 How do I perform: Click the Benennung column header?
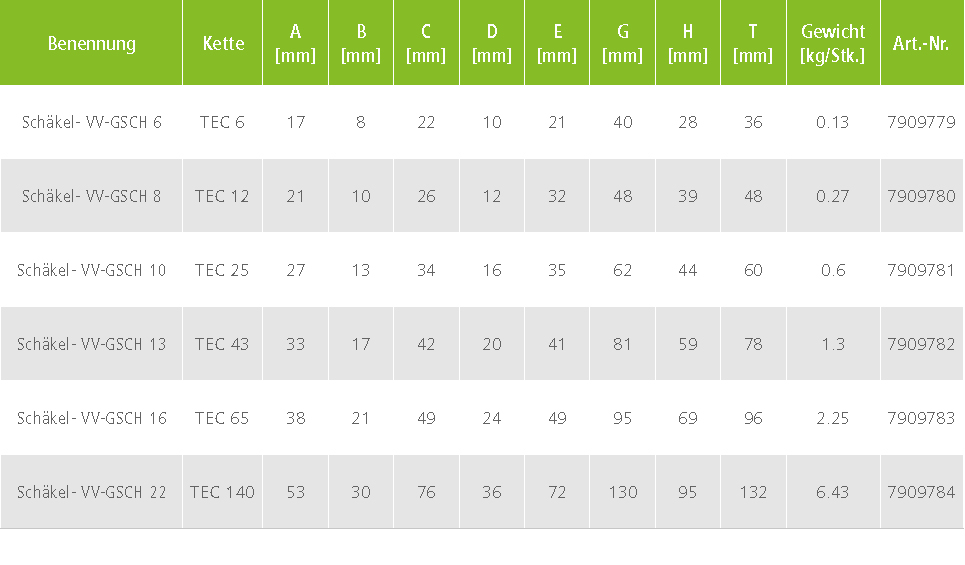92,43
